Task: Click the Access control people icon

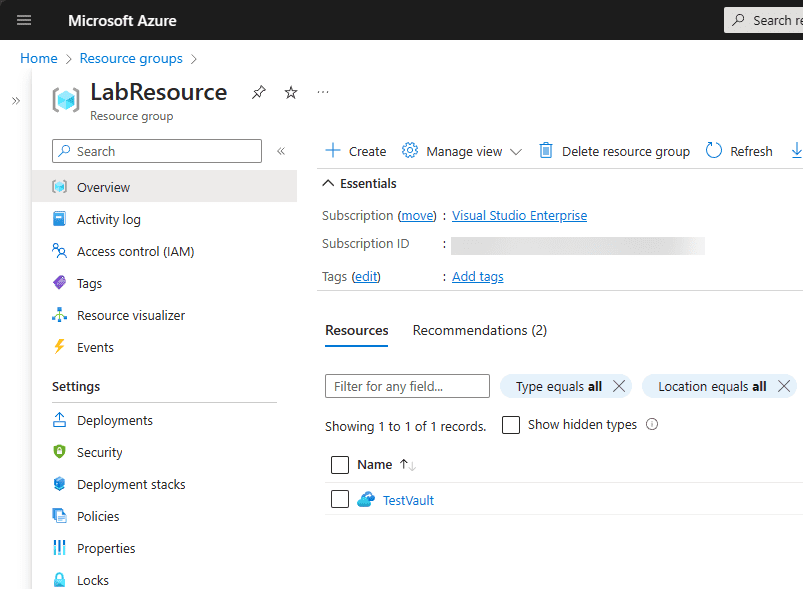Action: coord(59,251)
